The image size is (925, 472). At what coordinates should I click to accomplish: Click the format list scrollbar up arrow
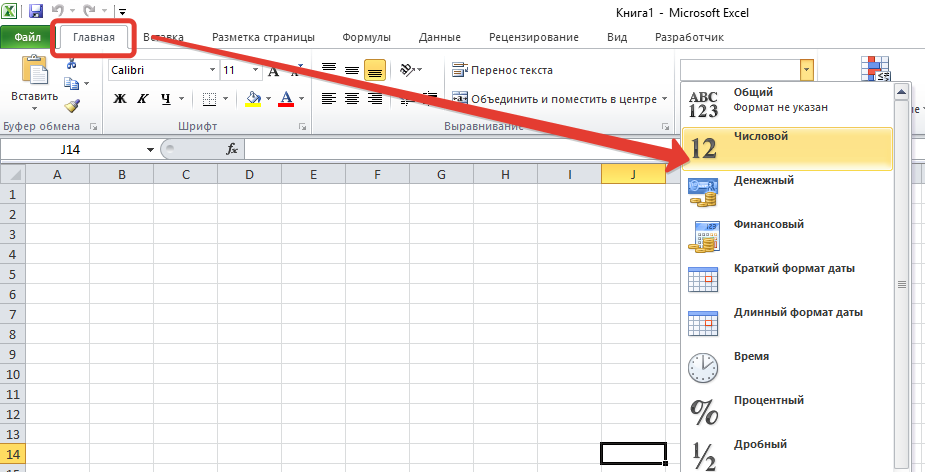point(901,91)
